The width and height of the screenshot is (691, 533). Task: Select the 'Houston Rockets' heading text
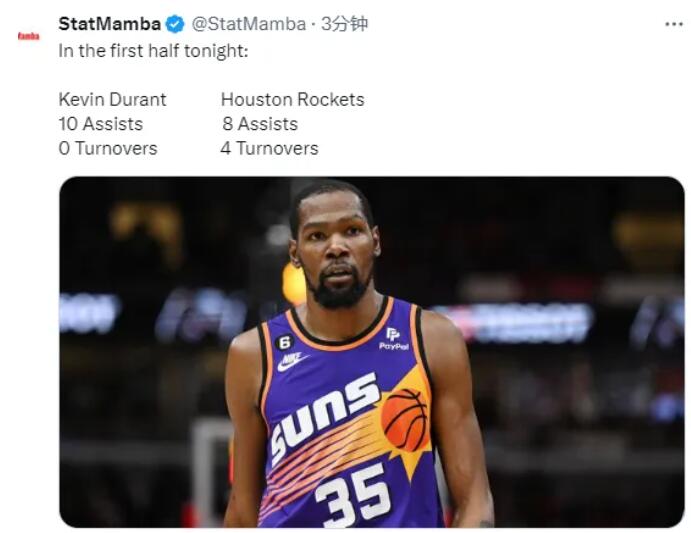click(292, 99)
